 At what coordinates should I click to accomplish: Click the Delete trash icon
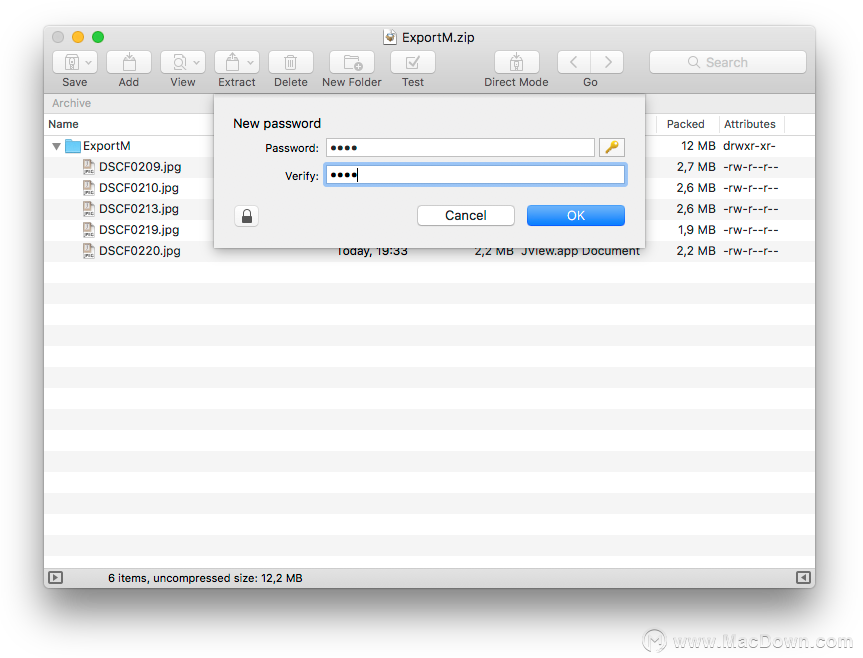(x=291, y=62)
